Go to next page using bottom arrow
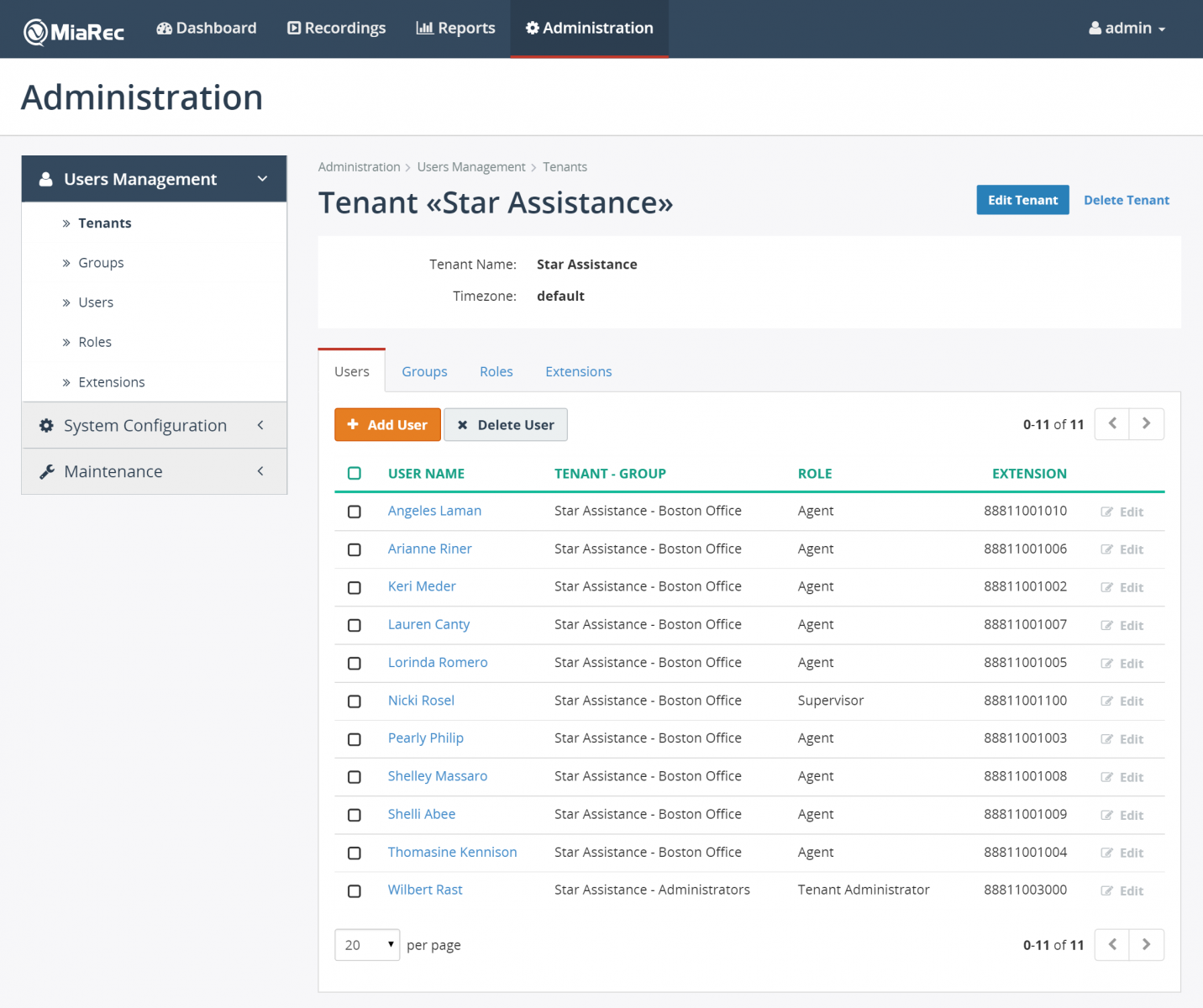 click(1147, 945)
